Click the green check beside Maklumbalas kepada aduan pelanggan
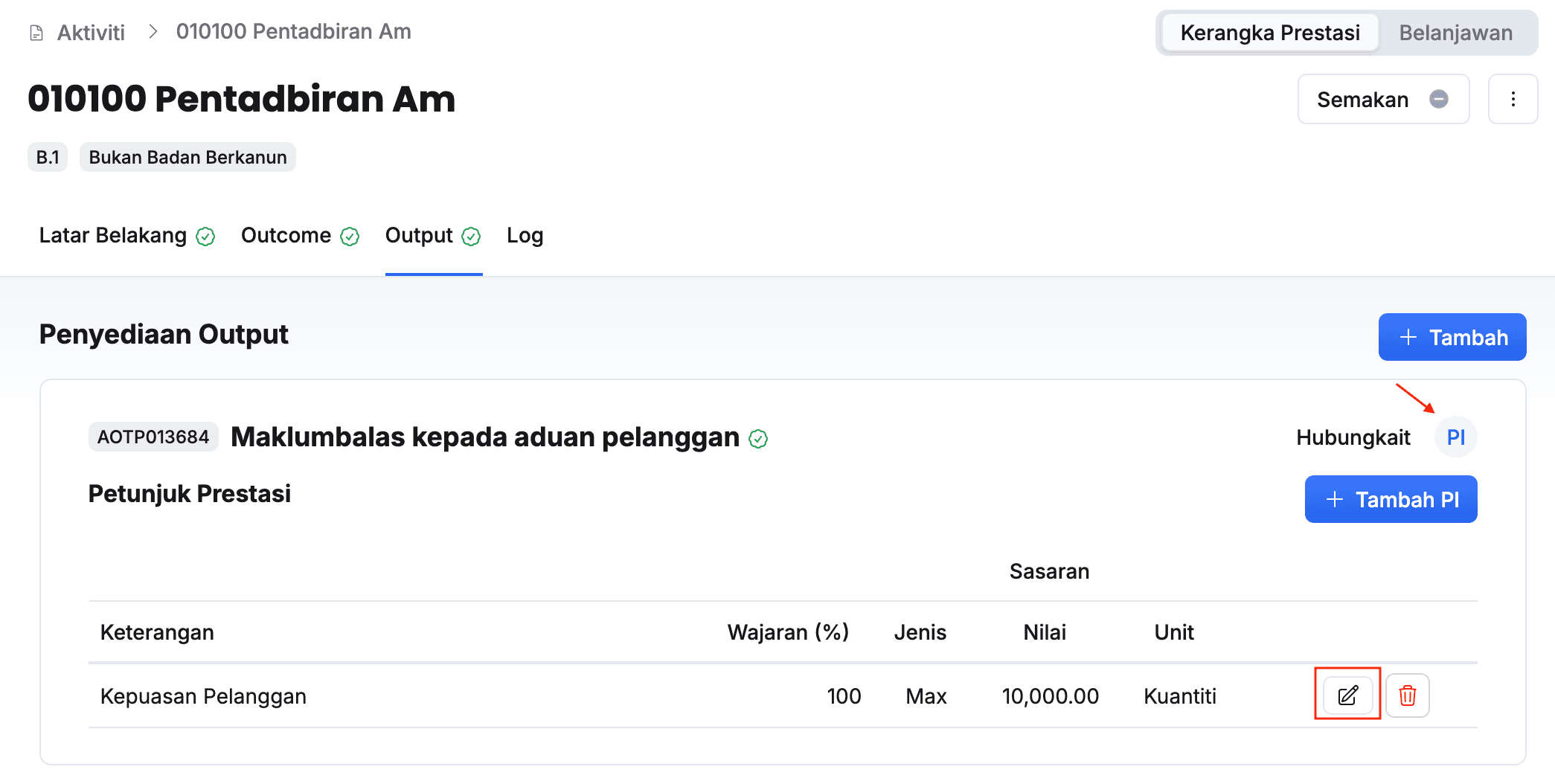 pos(758,439)
